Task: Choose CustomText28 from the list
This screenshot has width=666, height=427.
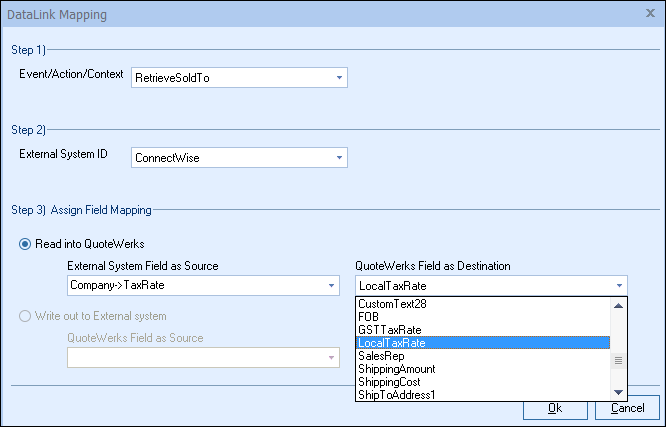Action: tap(482, 304)
